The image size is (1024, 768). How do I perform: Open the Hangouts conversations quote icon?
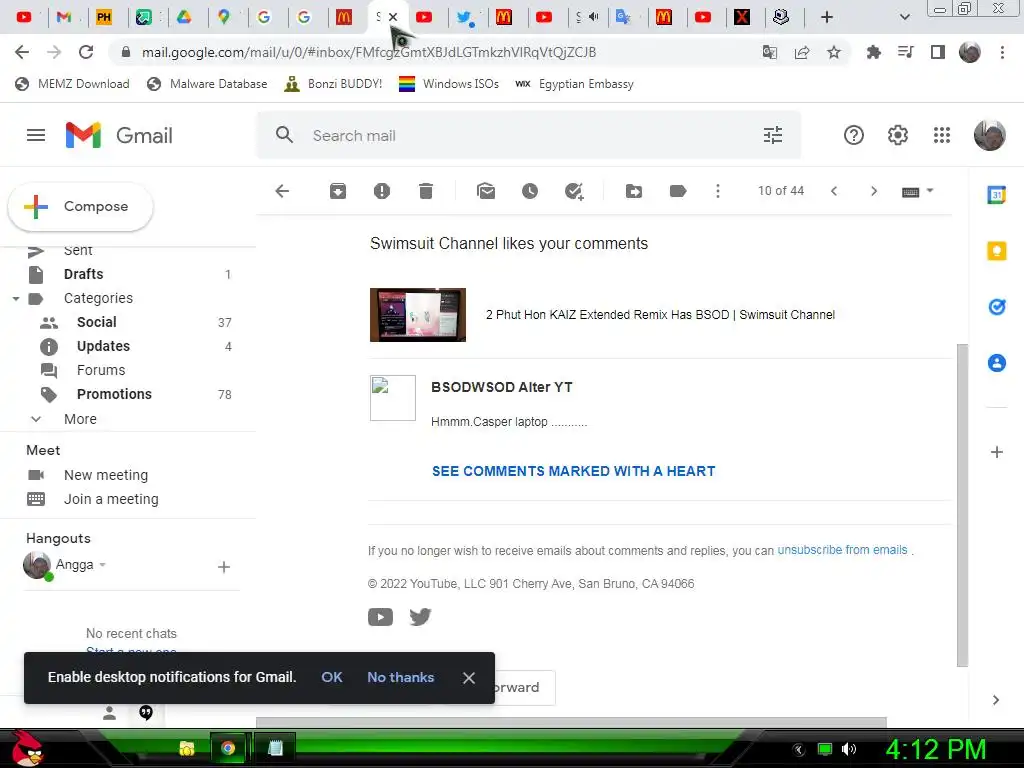pos(146,712)
